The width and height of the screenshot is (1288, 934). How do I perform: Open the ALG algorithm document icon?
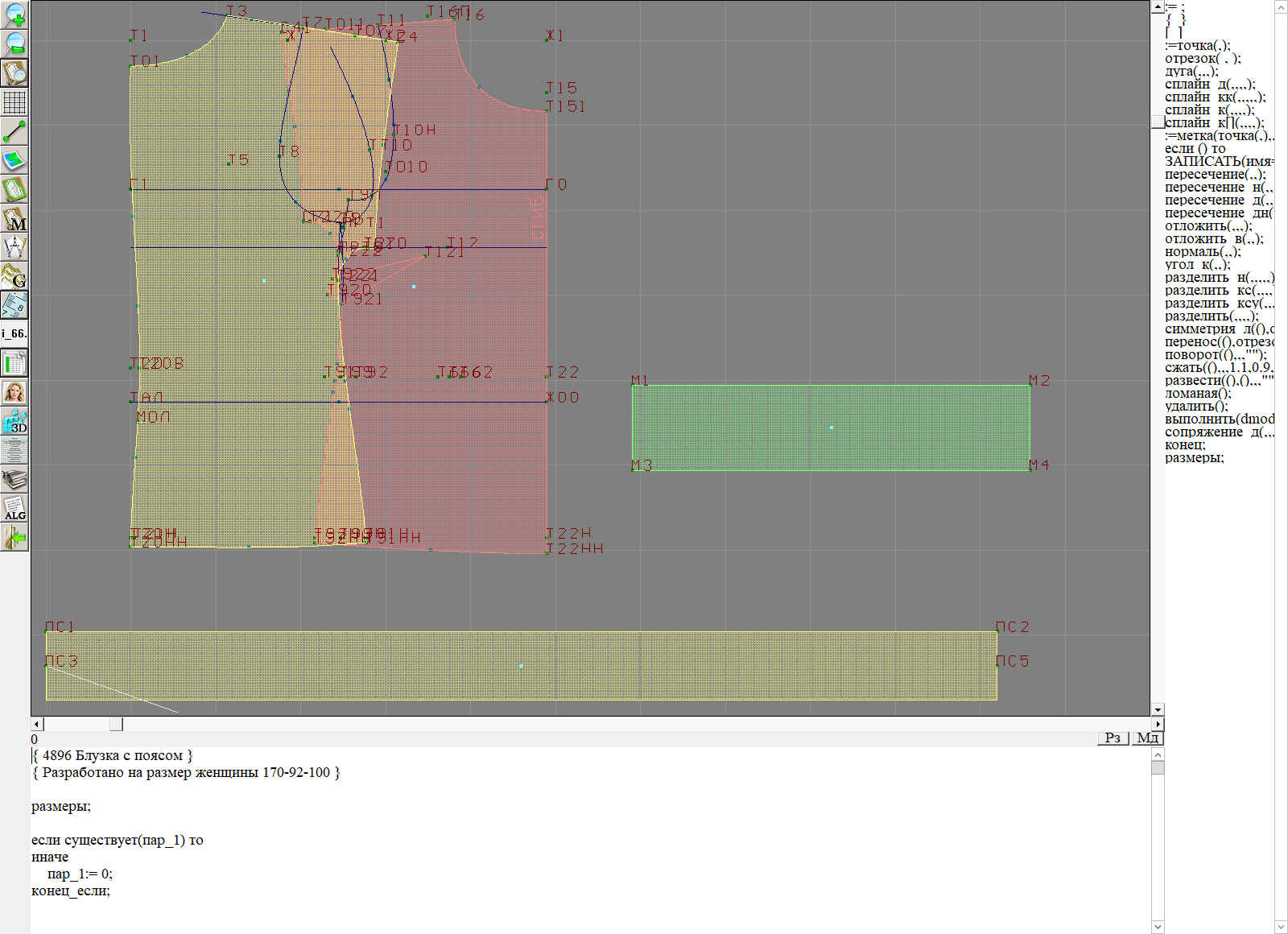14,509
